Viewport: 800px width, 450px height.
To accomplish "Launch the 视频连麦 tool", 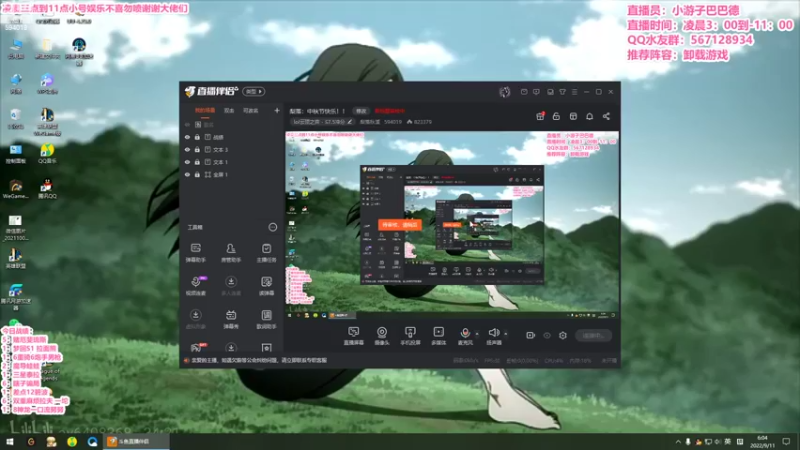I will pos(195,286).
